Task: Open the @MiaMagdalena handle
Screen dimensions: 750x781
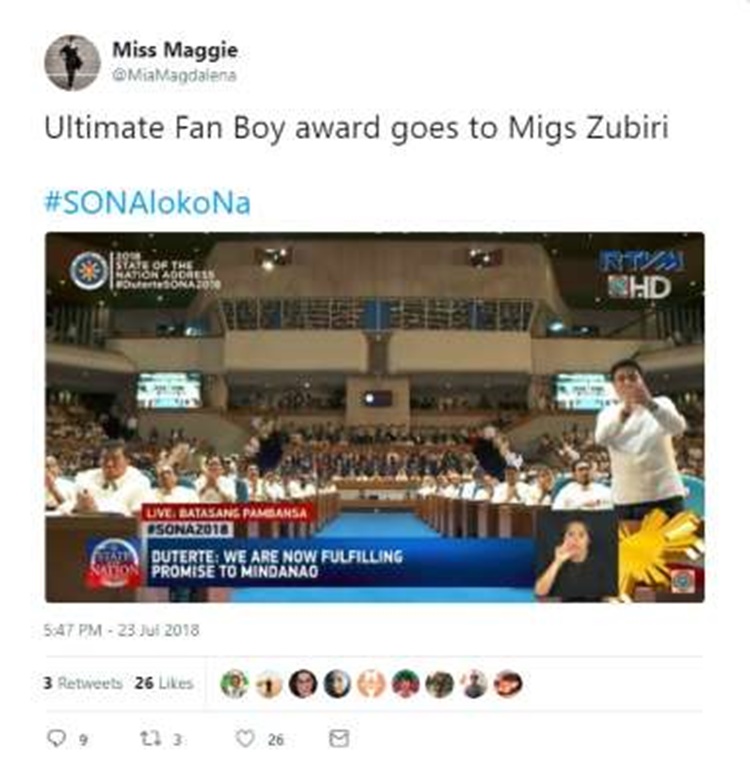Action: pyautogui.click(x=174, y=75)
